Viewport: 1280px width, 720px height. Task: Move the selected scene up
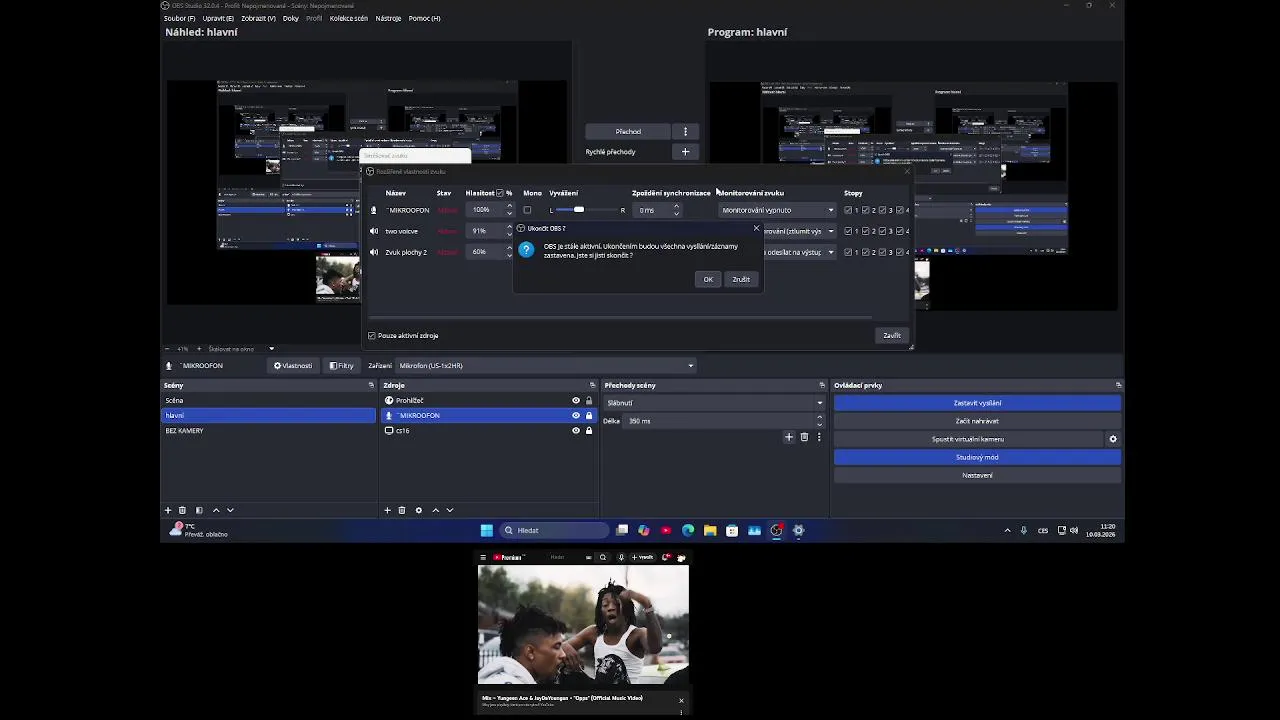coord(216,510)
